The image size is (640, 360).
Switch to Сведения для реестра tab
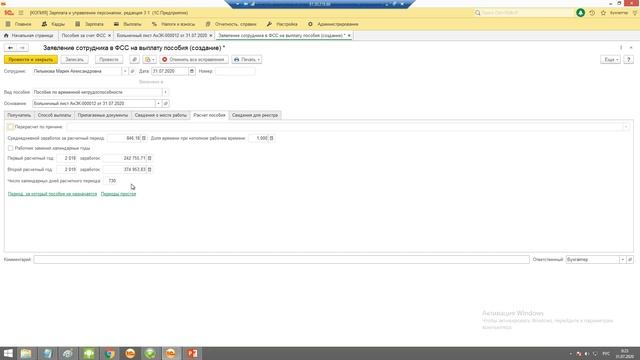click(x=255, y=115)
